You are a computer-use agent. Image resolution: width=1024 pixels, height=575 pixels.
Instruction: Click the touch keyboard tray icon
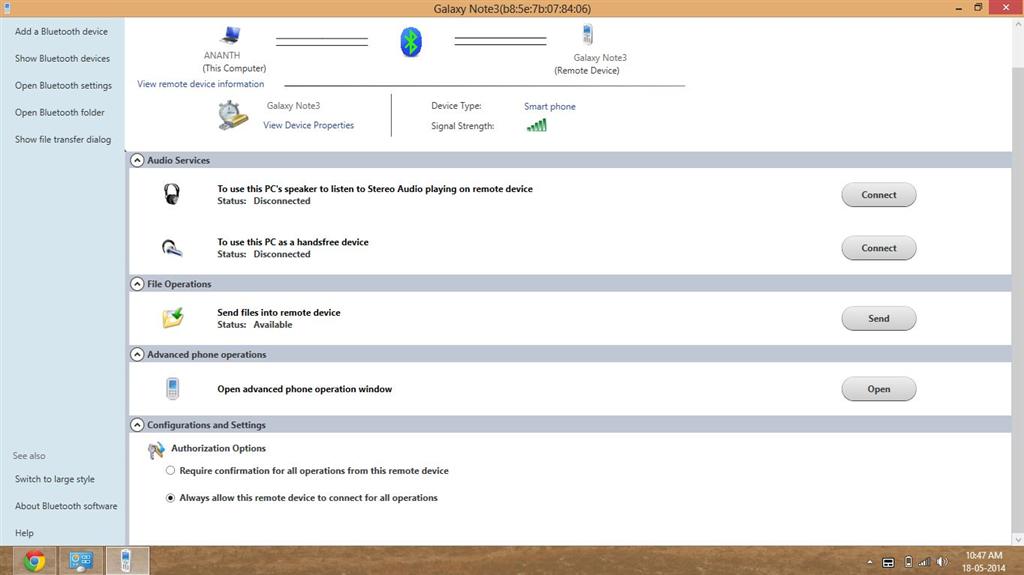pos(888,563)
